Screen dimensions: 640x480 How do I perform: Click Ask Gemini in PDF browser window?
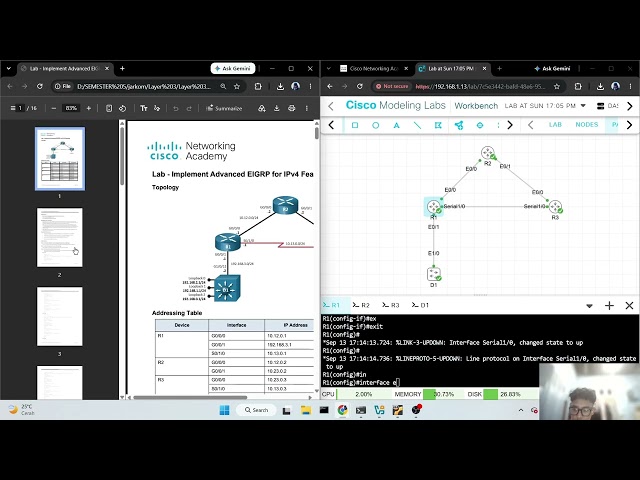(233, 69)
